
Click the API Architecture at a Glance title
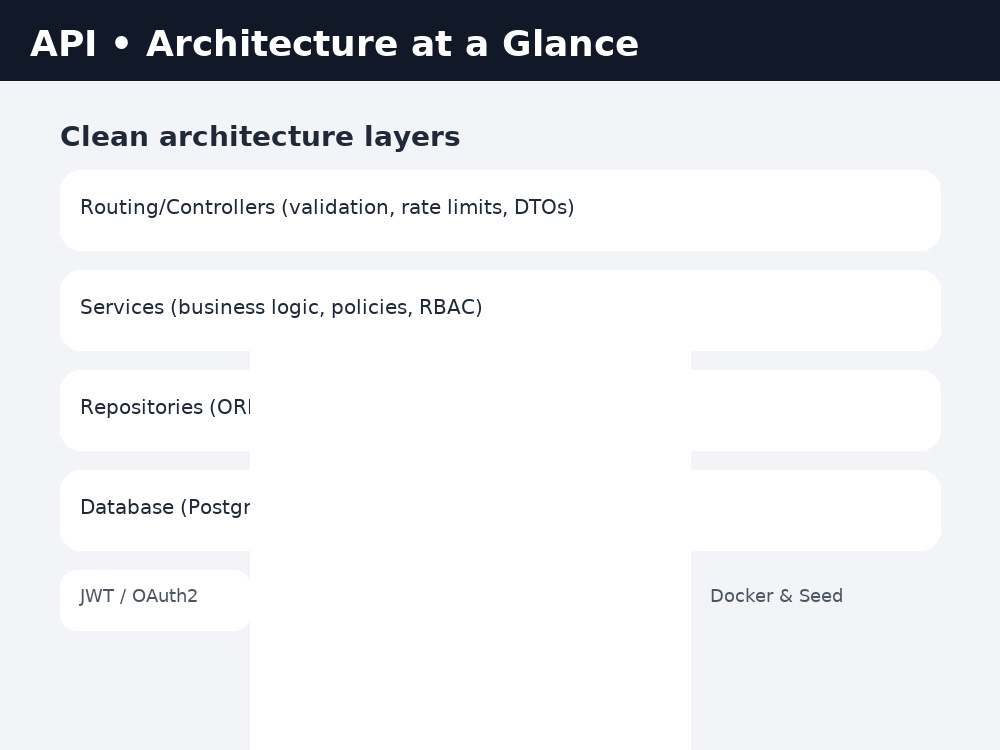pyautogui.click(x=334, y=43)
